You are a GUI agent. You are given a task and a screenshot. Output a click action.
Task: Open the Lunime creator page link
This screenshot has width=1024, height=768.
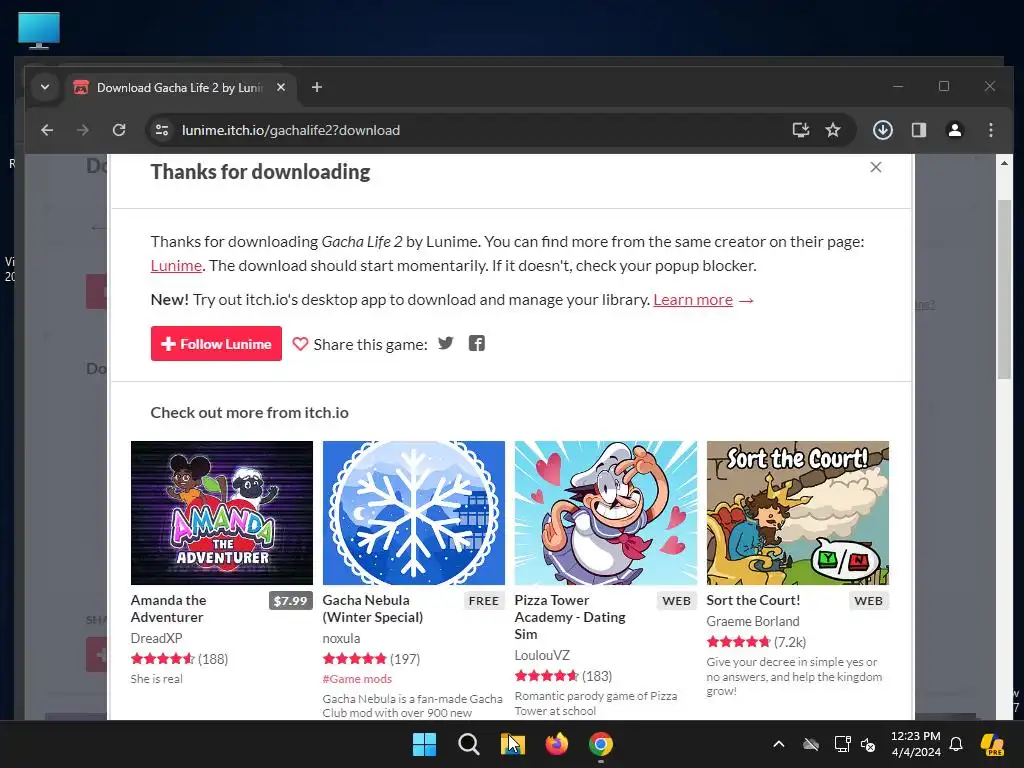point(176,266)
